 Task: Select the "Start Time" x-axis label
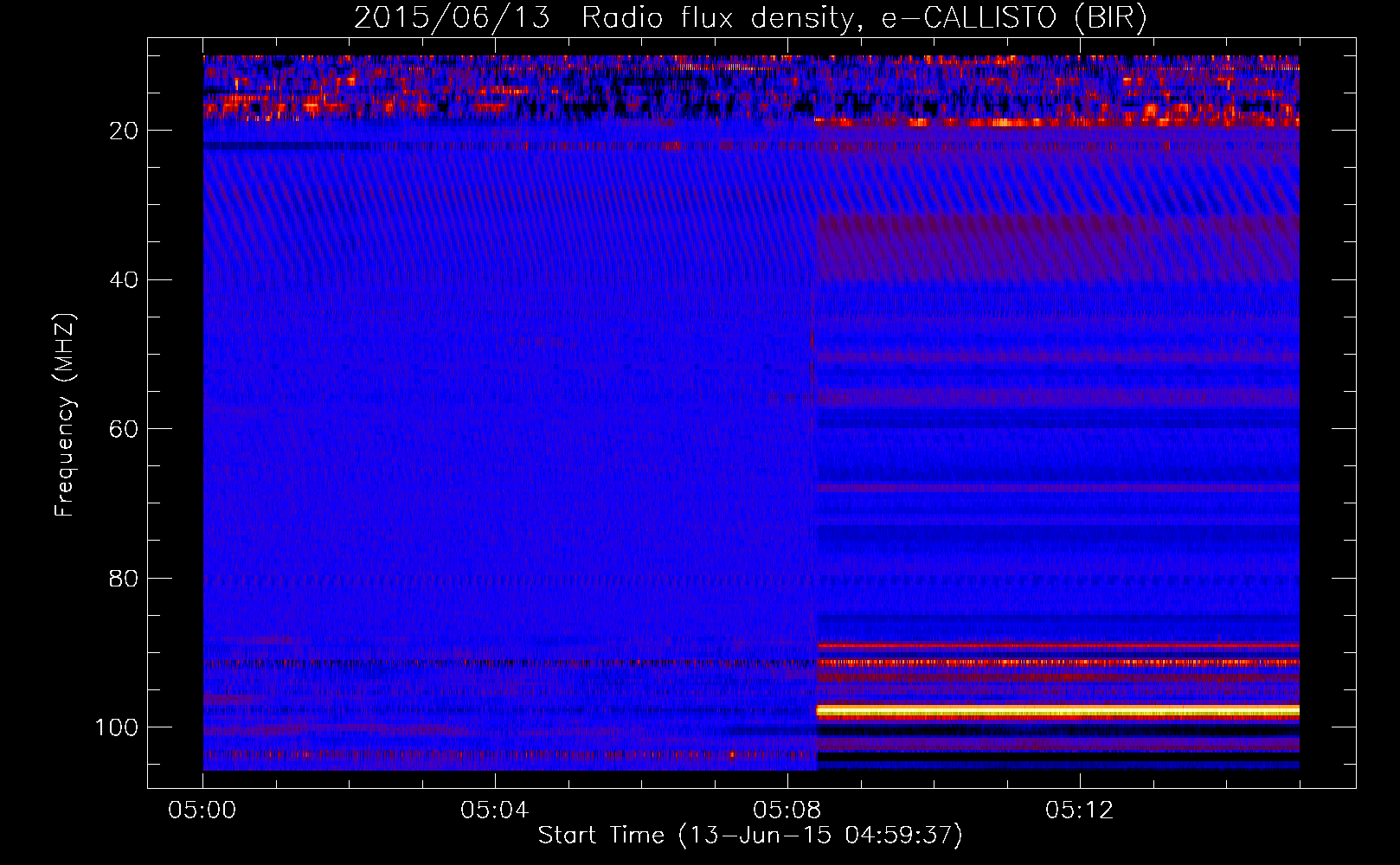pyautogui.click(x=600, y=836)
